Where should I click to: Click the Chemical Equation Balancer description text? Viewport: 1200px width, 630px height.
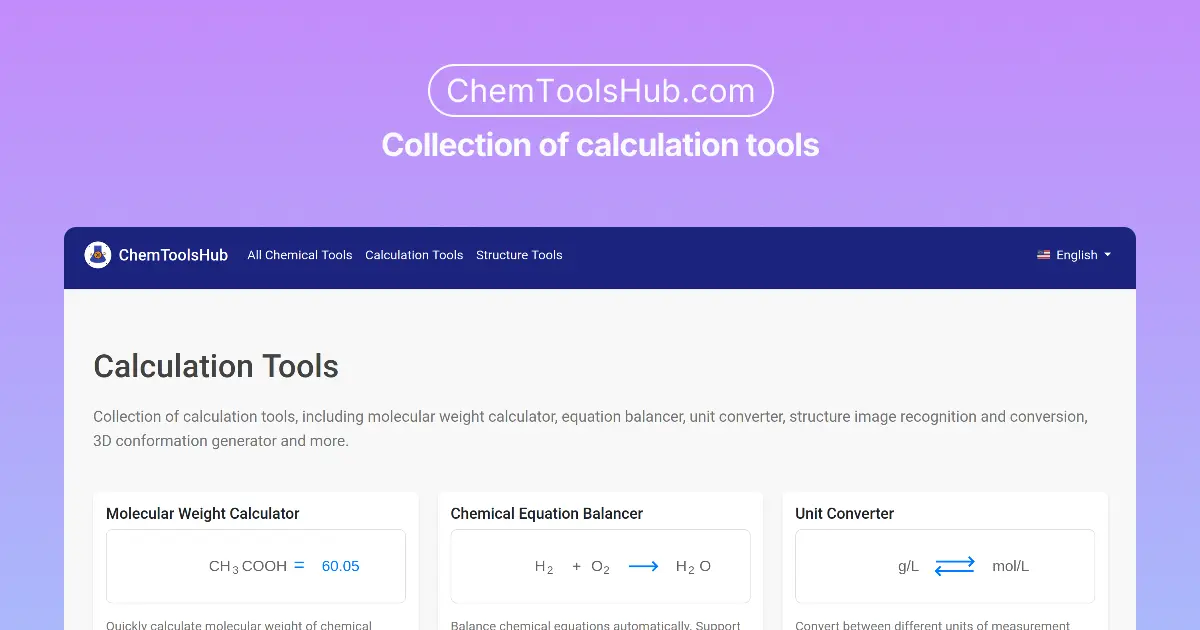(595, 624)
